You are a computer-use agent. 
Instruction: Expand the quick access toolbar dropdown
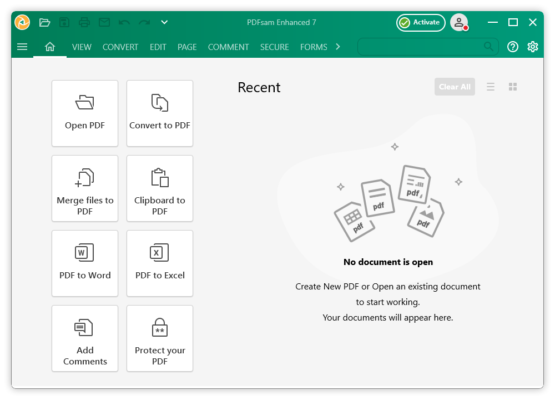[164, 22]
